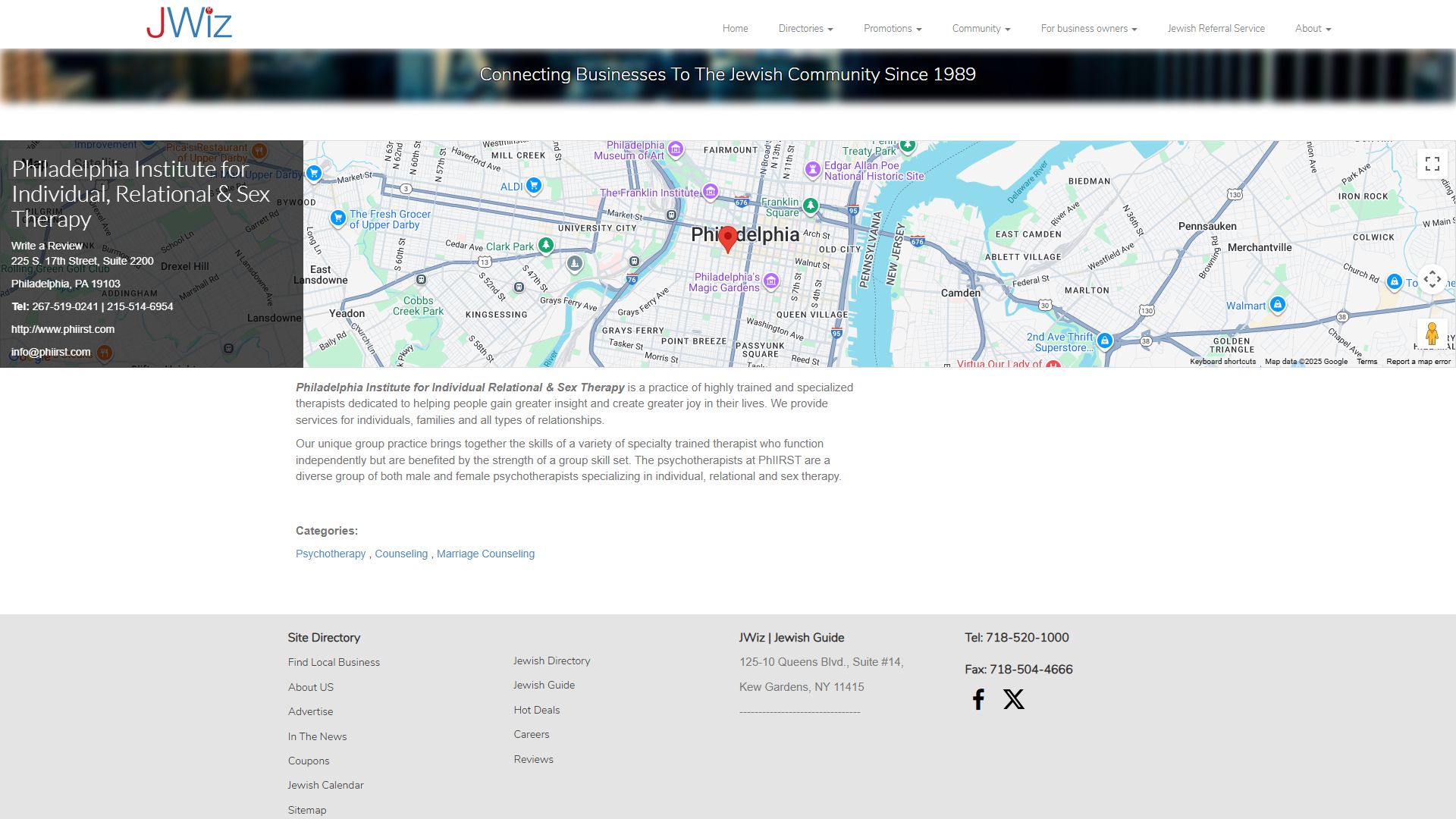This screenshot has height=819, width=1456.
Task: Click Advertise footer link
Action: (x=310, y=711)
